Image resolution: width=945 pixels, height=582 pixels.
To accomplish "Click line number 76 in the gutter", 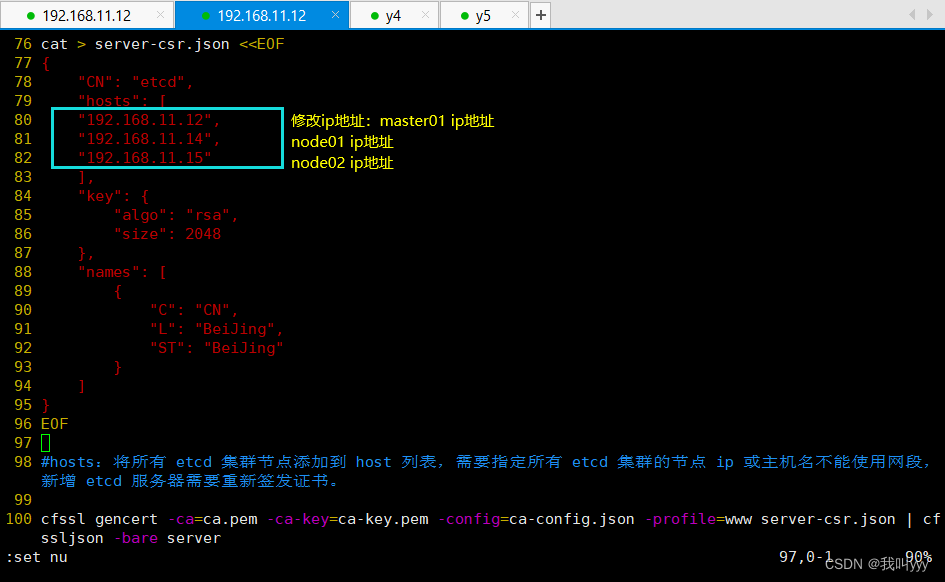I will (23, 44).
